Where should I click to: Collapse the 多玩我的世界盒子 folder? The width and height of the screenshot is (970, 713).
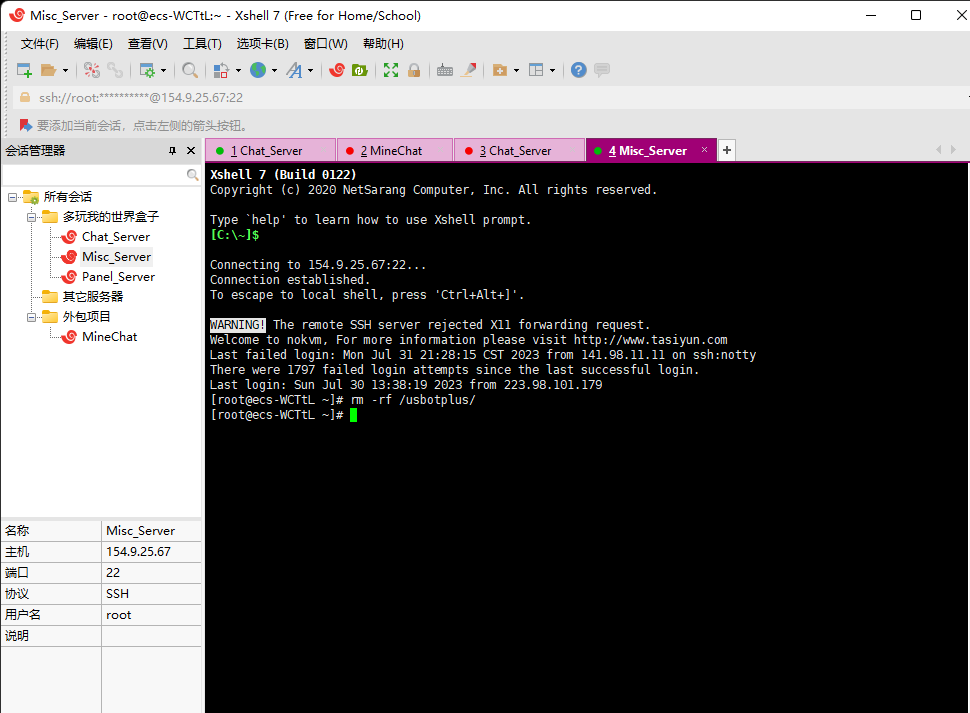coord(32,217)
